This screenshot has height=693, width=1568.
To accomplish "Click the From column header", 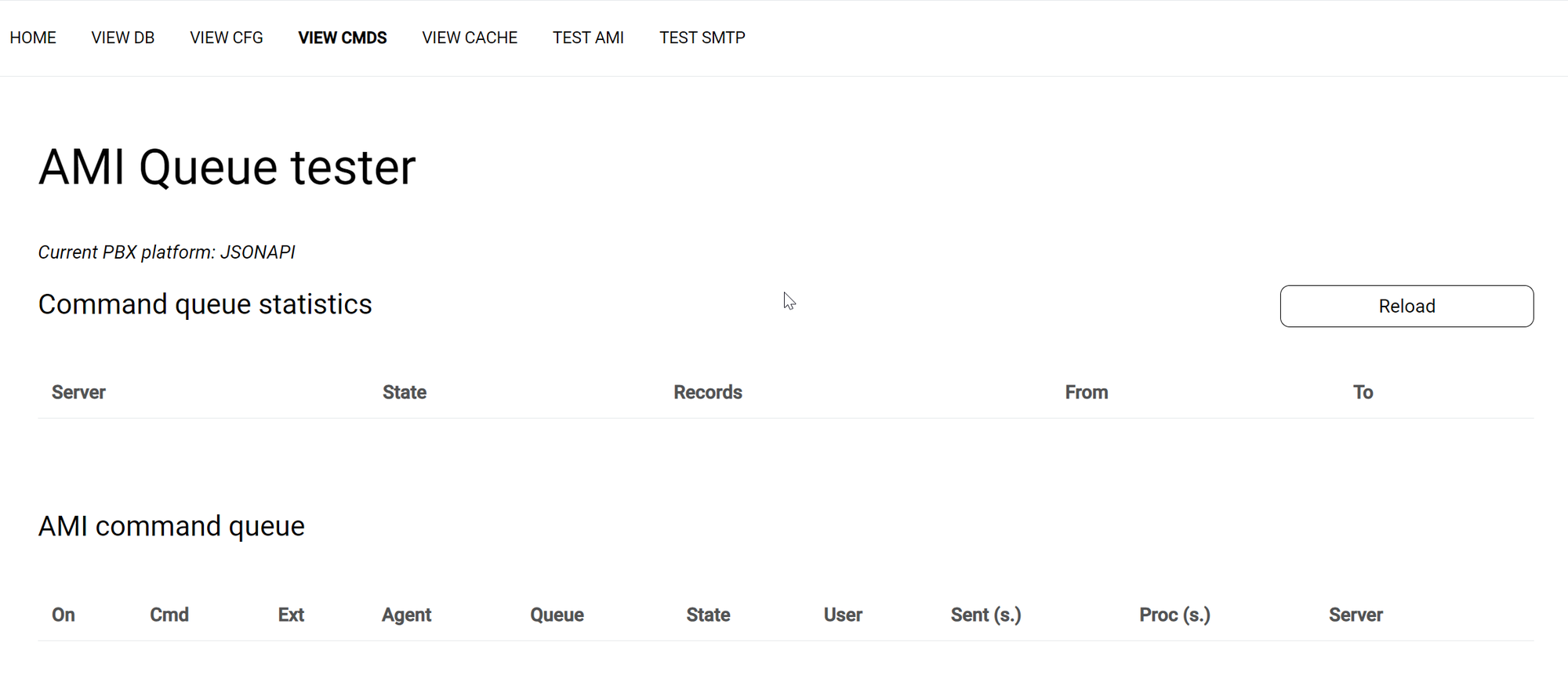I will pyautogui.click(x=1086, y=392).
